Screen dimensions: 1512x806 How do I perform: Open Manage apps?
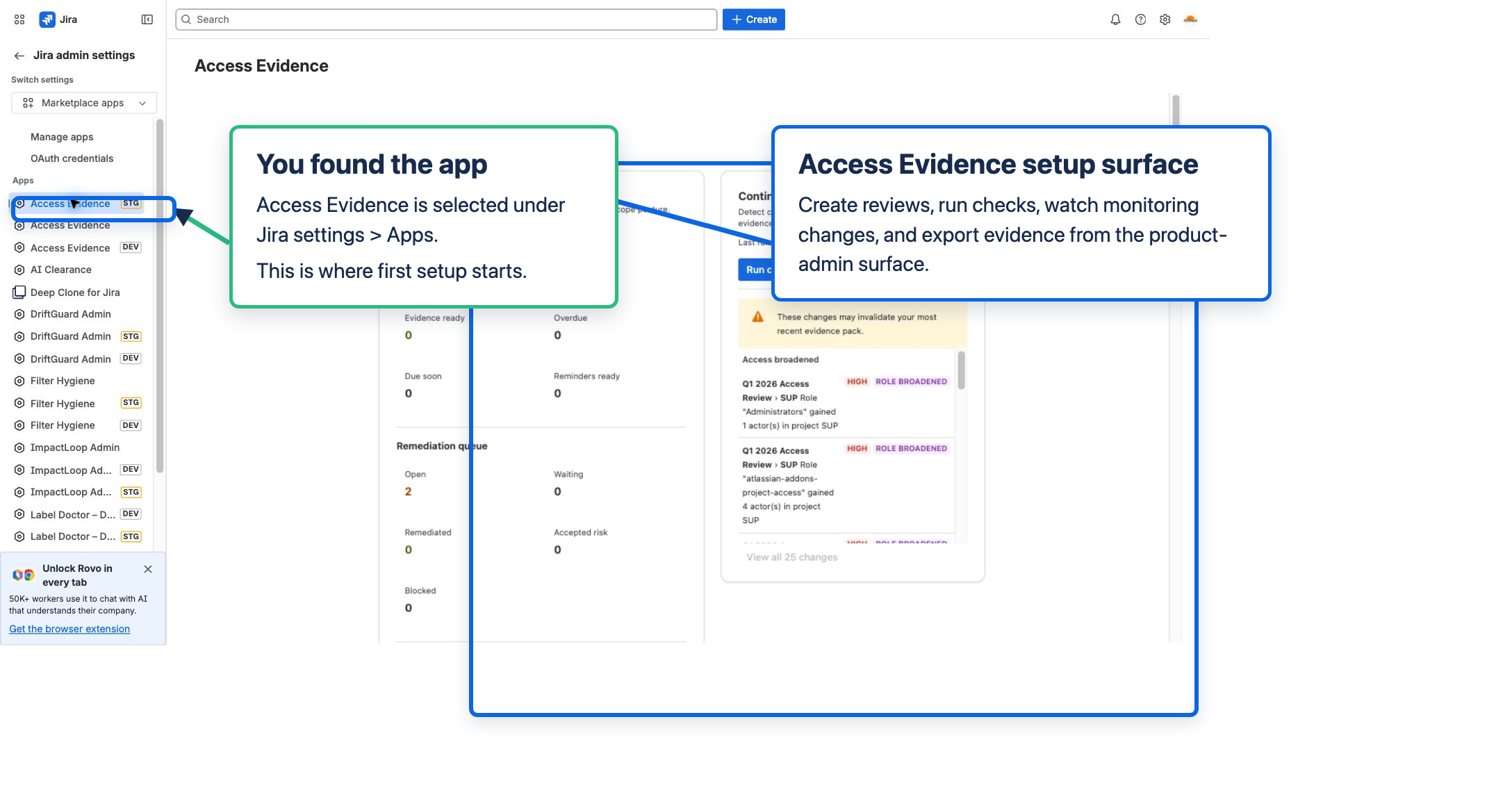coord(62,137)
